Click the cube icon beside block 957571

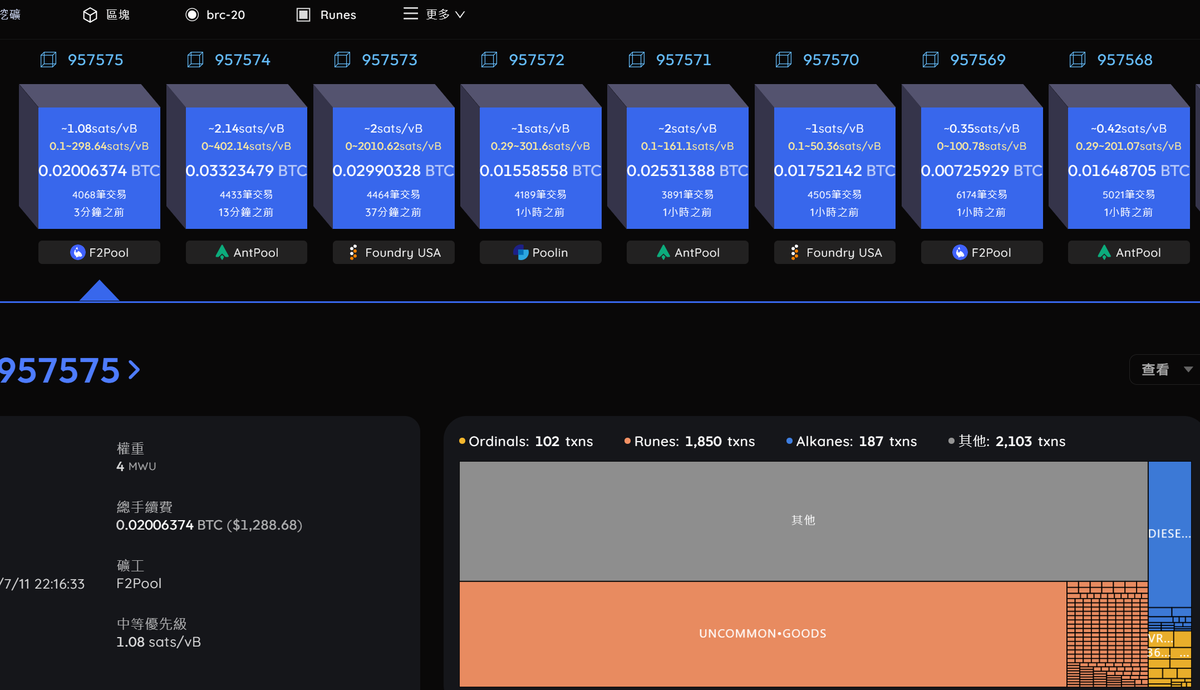637,60
